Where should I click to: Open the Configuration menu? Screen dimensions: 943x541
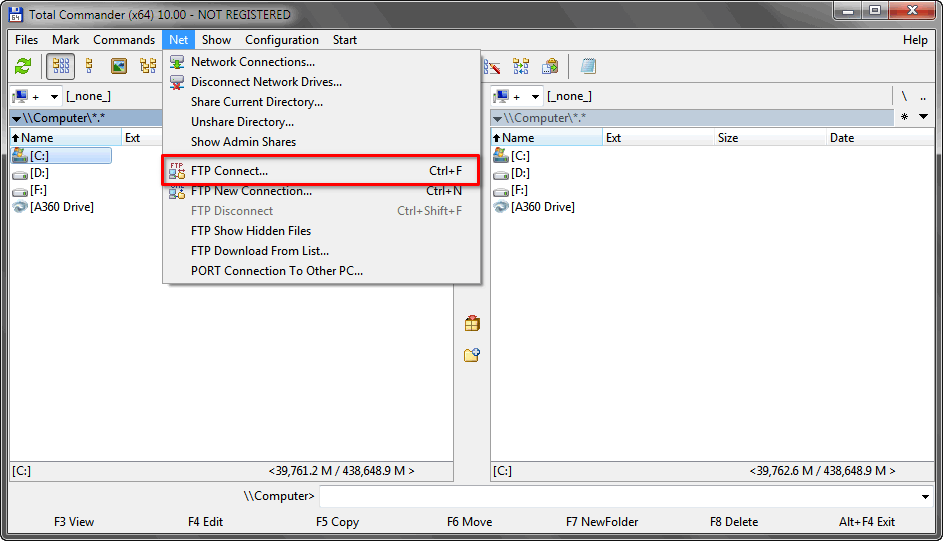click(282, 40)
